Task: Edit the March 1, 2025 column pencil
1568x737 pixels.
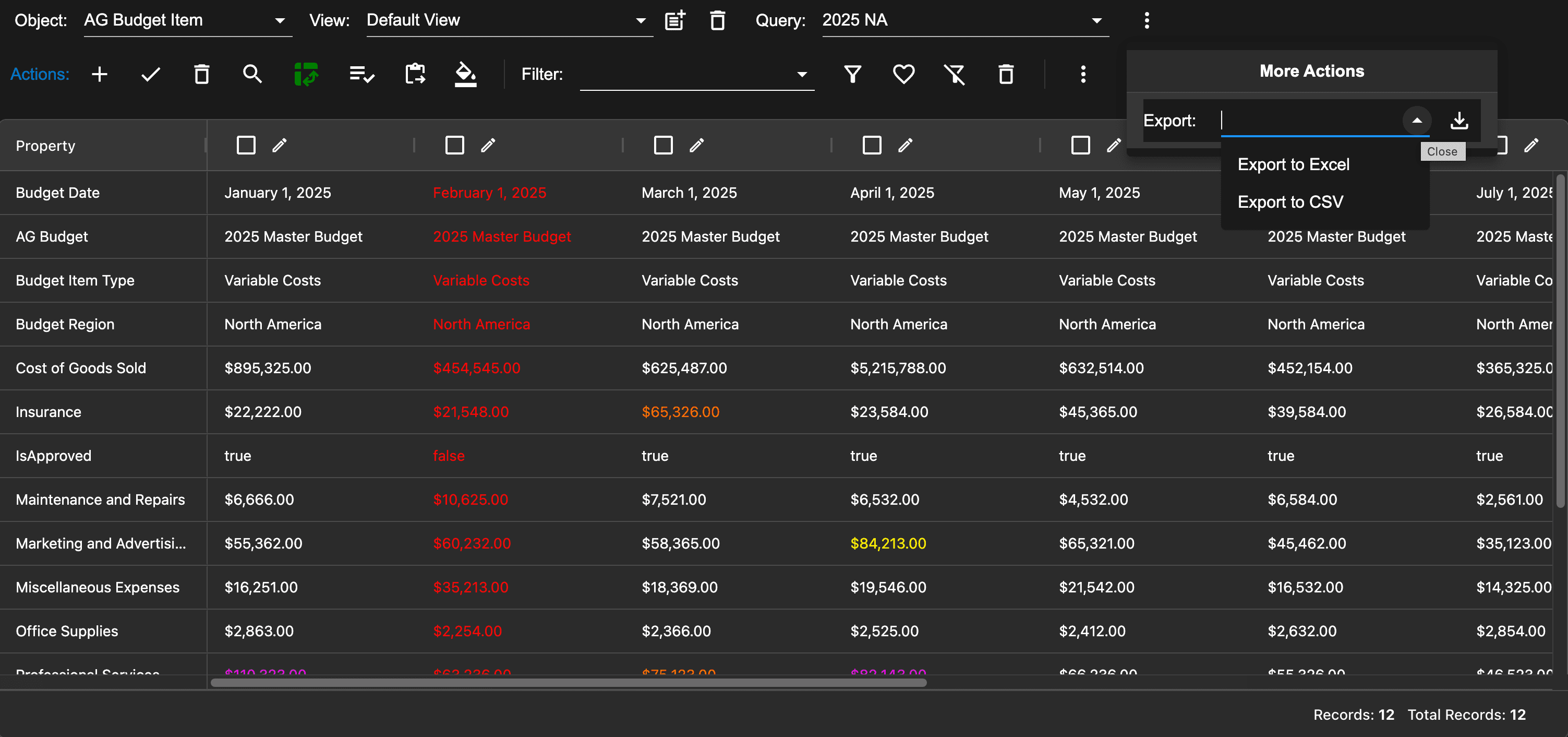Action: click(x=696, y=145)
